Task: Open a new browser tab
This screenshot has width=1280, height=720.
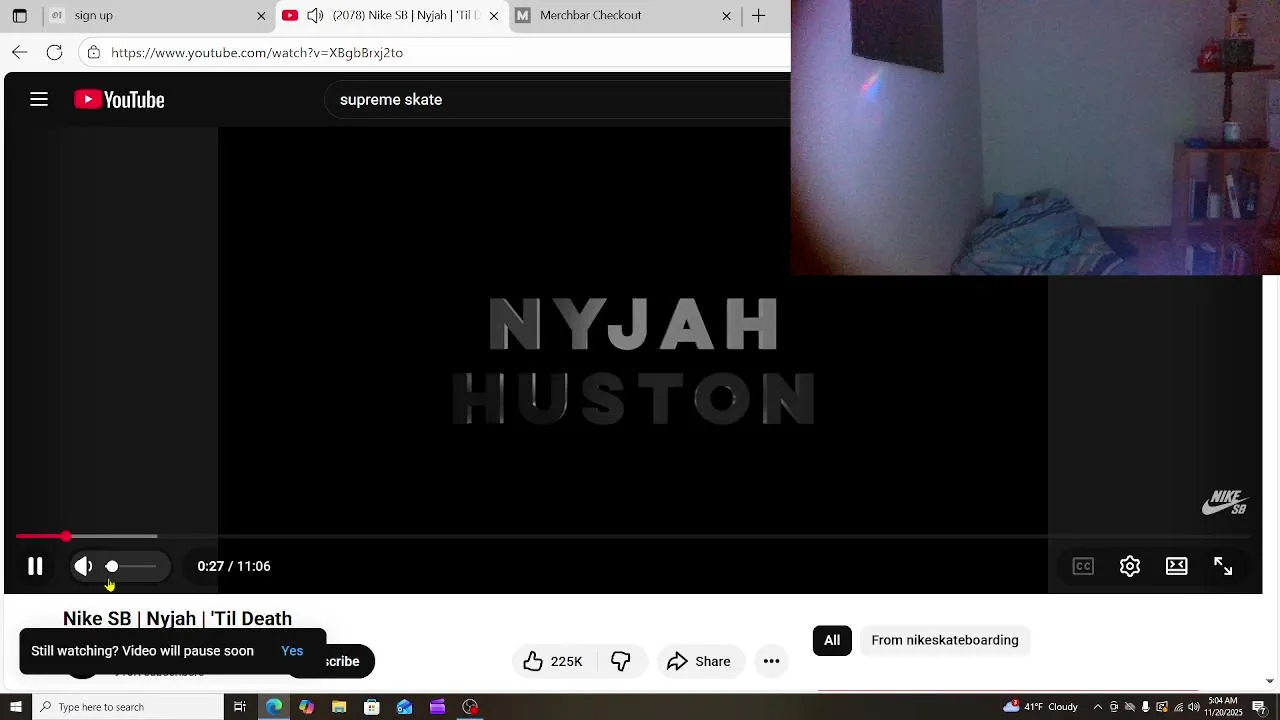Action: pos(759,15)
